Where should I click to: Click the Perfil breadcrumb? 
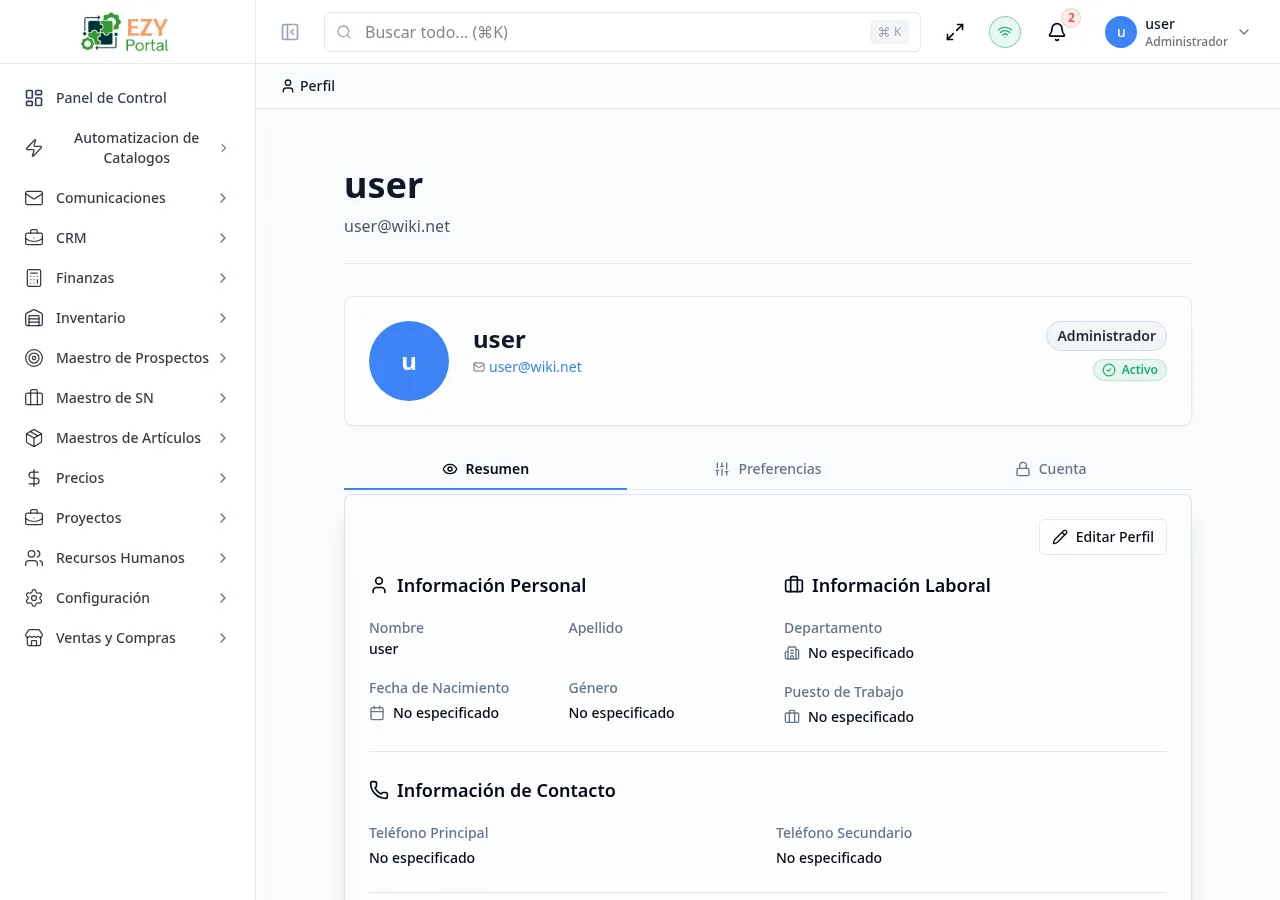pyautogui.click(x=309, y=86)
